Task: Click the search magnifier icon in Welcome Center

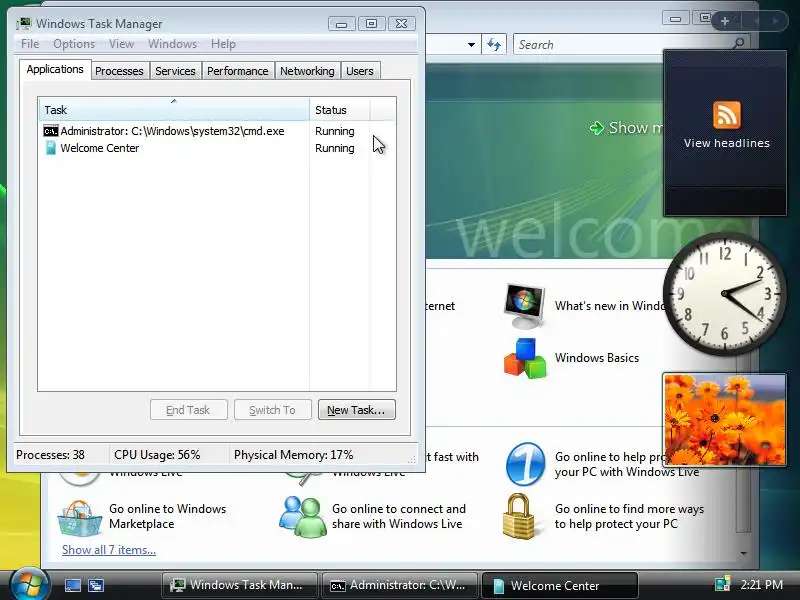Action: coord(738,44)
